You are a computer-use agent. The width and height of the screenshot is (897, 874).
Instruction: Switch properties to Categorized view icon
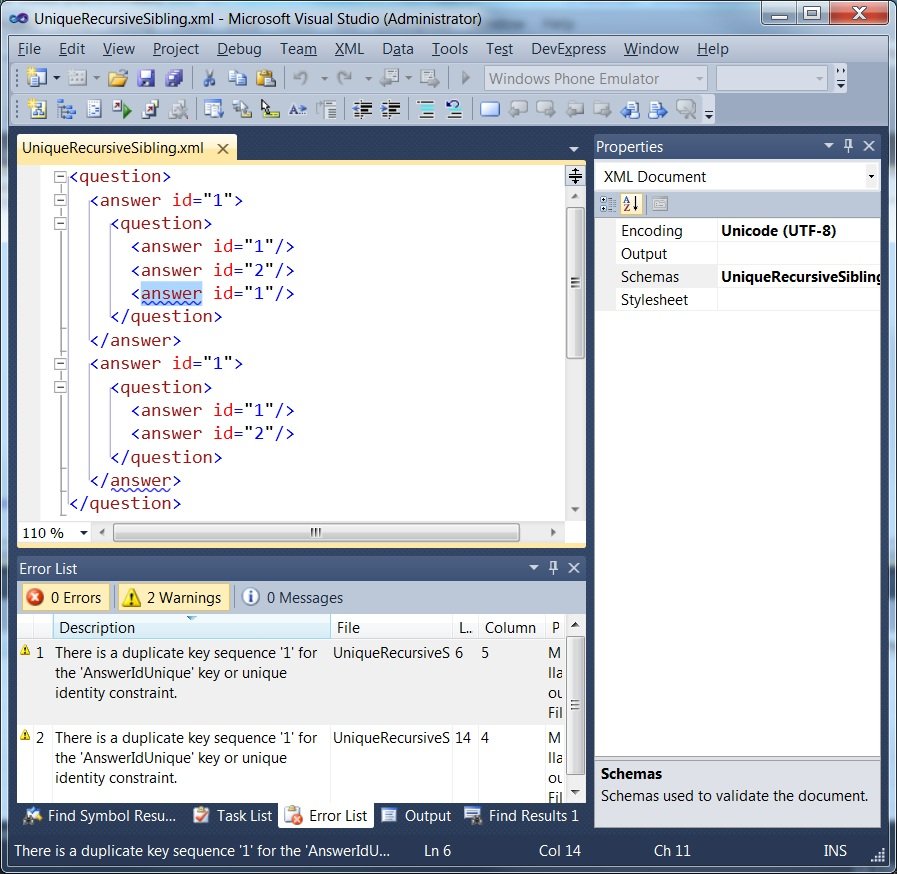click(608, 204)
